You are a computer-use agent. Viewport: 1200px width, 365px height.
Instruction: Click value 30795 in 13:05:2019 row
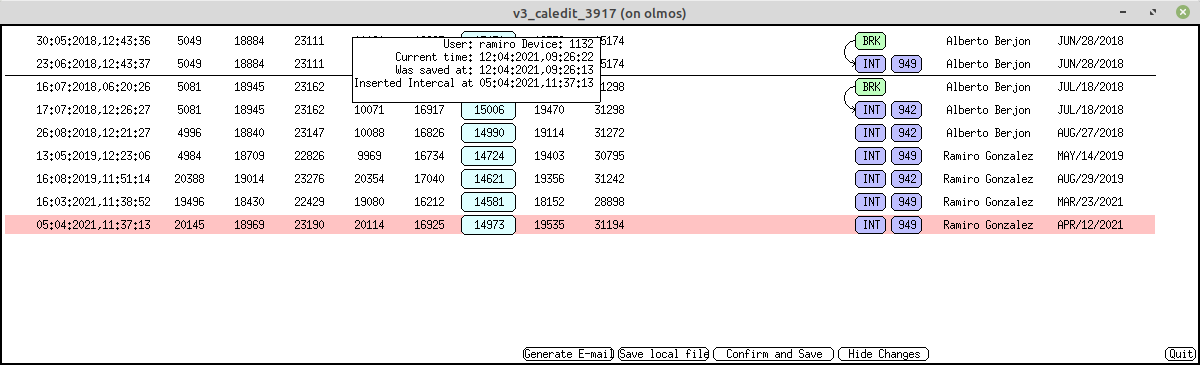pyautogui.click(x=609, y=156)
